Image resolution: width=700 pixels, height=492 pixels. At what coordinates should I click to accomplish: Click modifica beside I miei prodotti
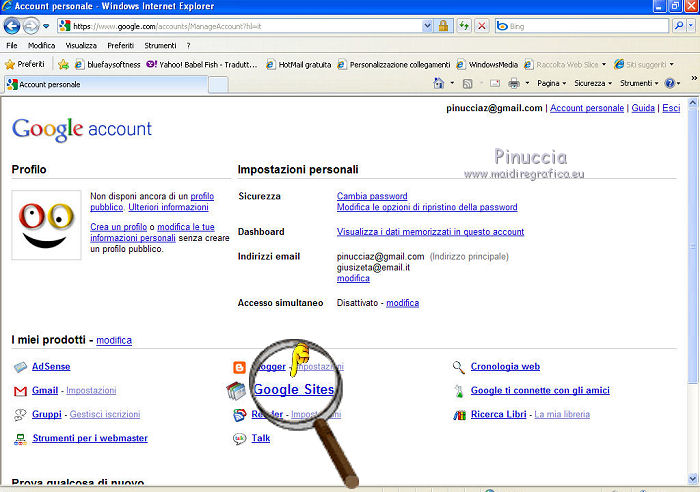(x=114, y=340)
